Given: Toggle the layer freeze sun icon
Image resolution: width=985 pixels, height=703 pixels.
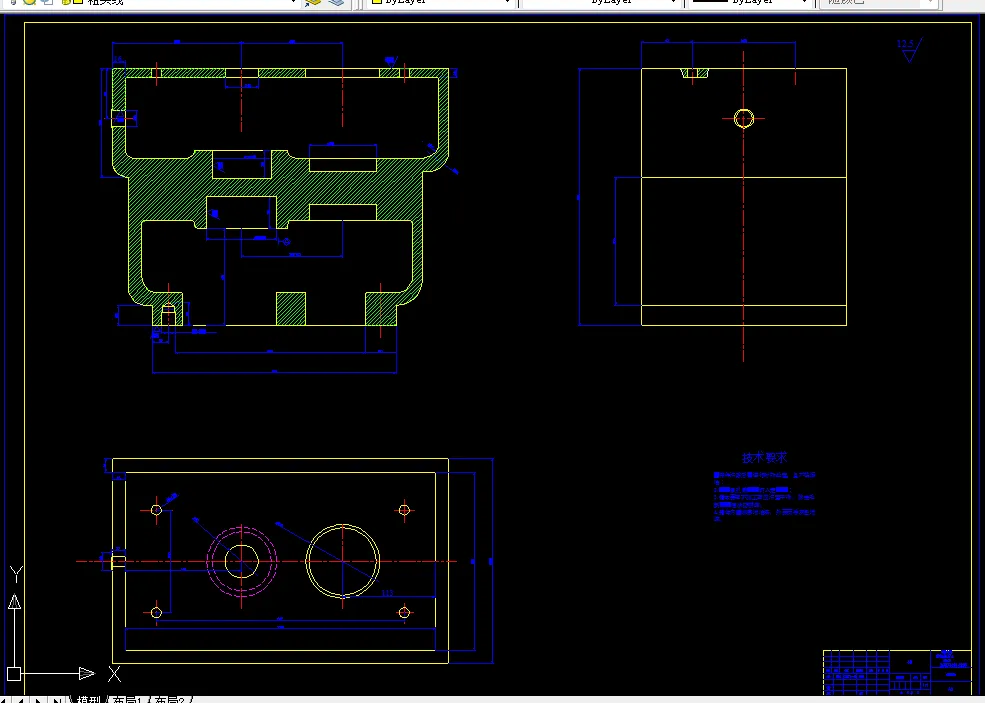Looking at the screenshot, I should 30,2.
